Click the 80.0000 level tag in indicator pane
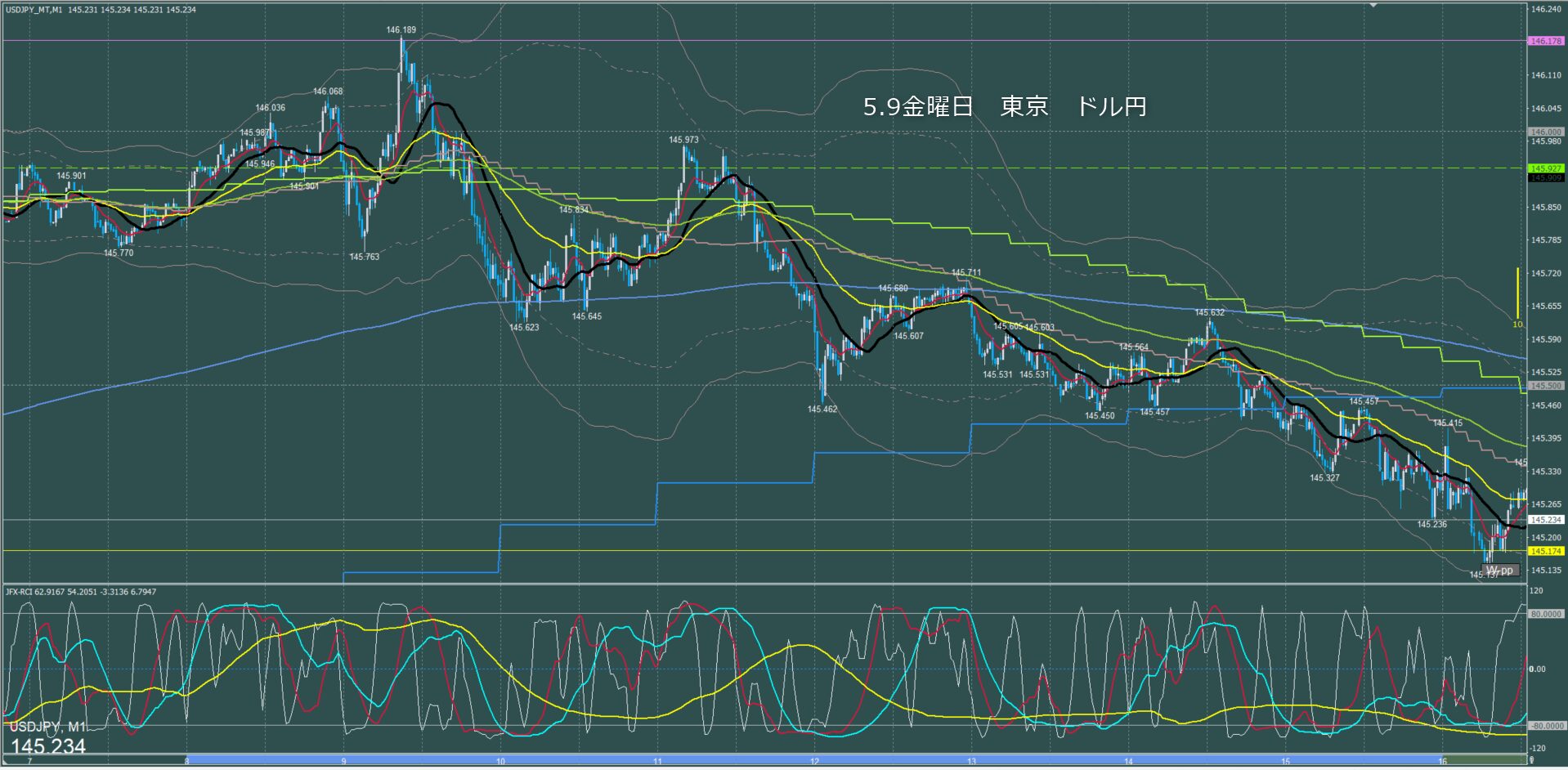 point(1546,614)
